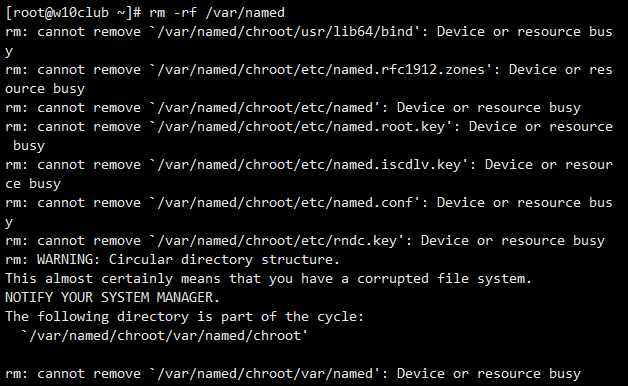Click the named.root.key error line
This screenshot has width=628, height=386.
(x=309, y=136)
